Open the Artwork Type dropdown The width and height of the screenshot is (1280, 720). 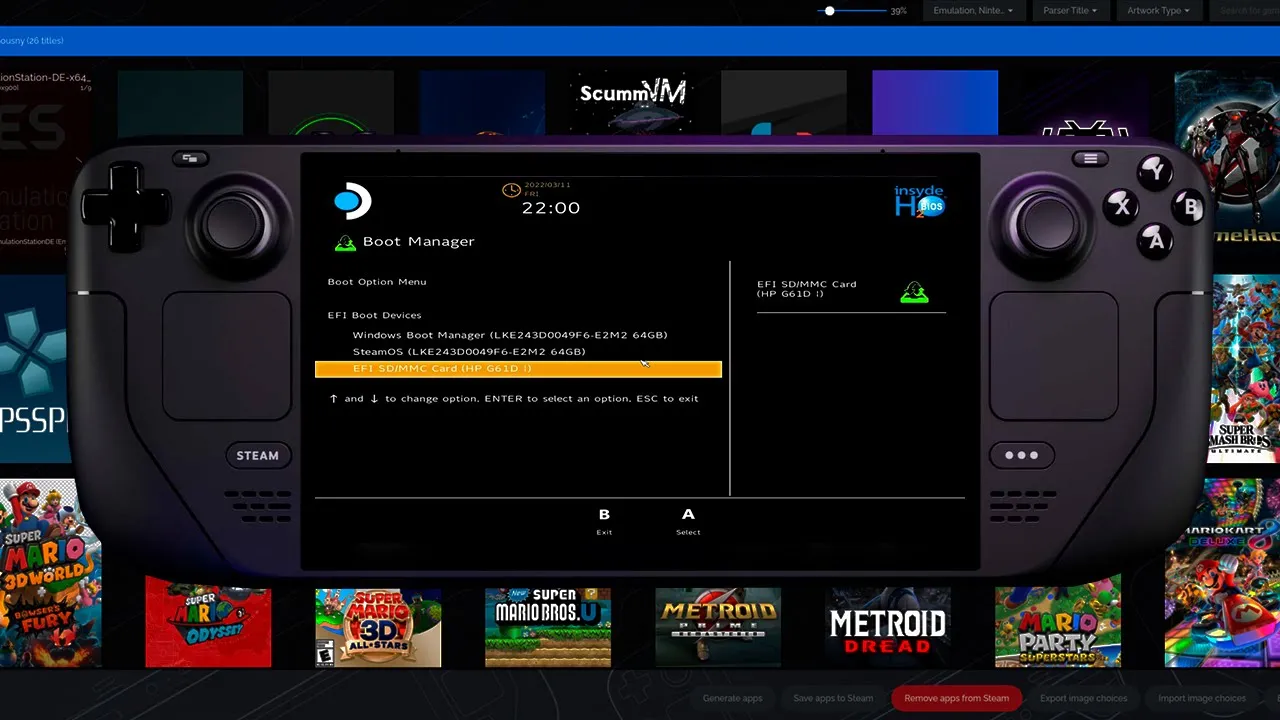point(1158,11)
